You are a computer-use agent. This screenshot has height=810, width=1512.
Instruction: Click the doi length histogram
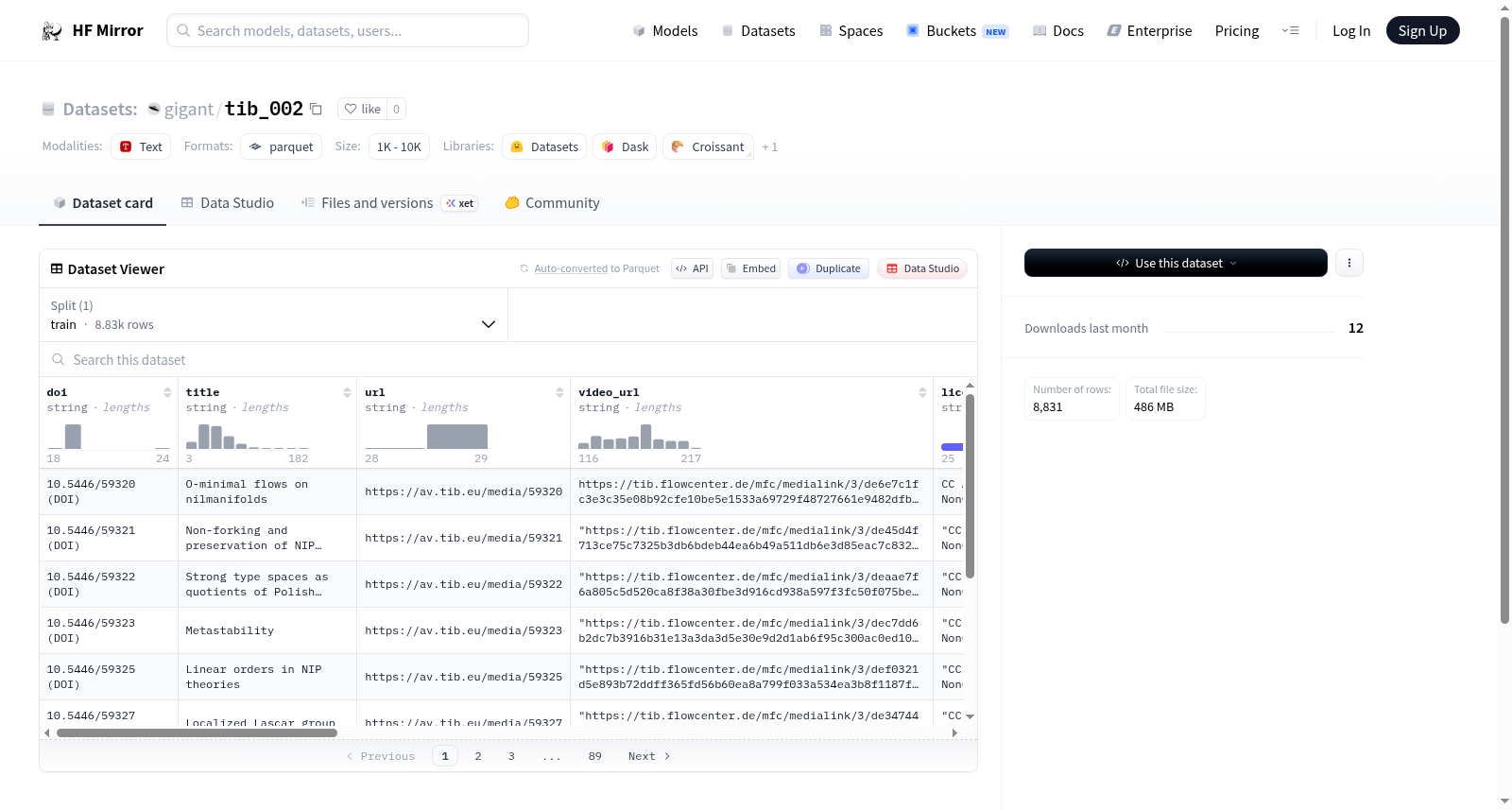click(109, 437)
